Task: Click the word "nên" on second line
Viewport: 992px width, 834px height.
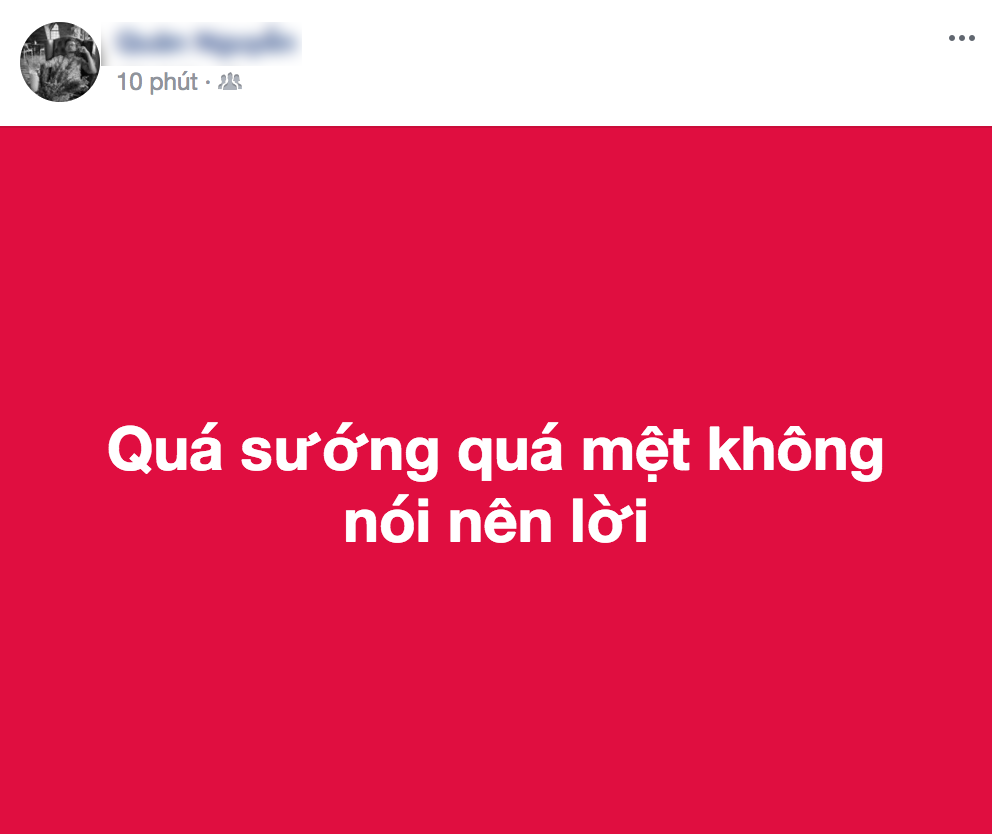Action: [500, 521]
